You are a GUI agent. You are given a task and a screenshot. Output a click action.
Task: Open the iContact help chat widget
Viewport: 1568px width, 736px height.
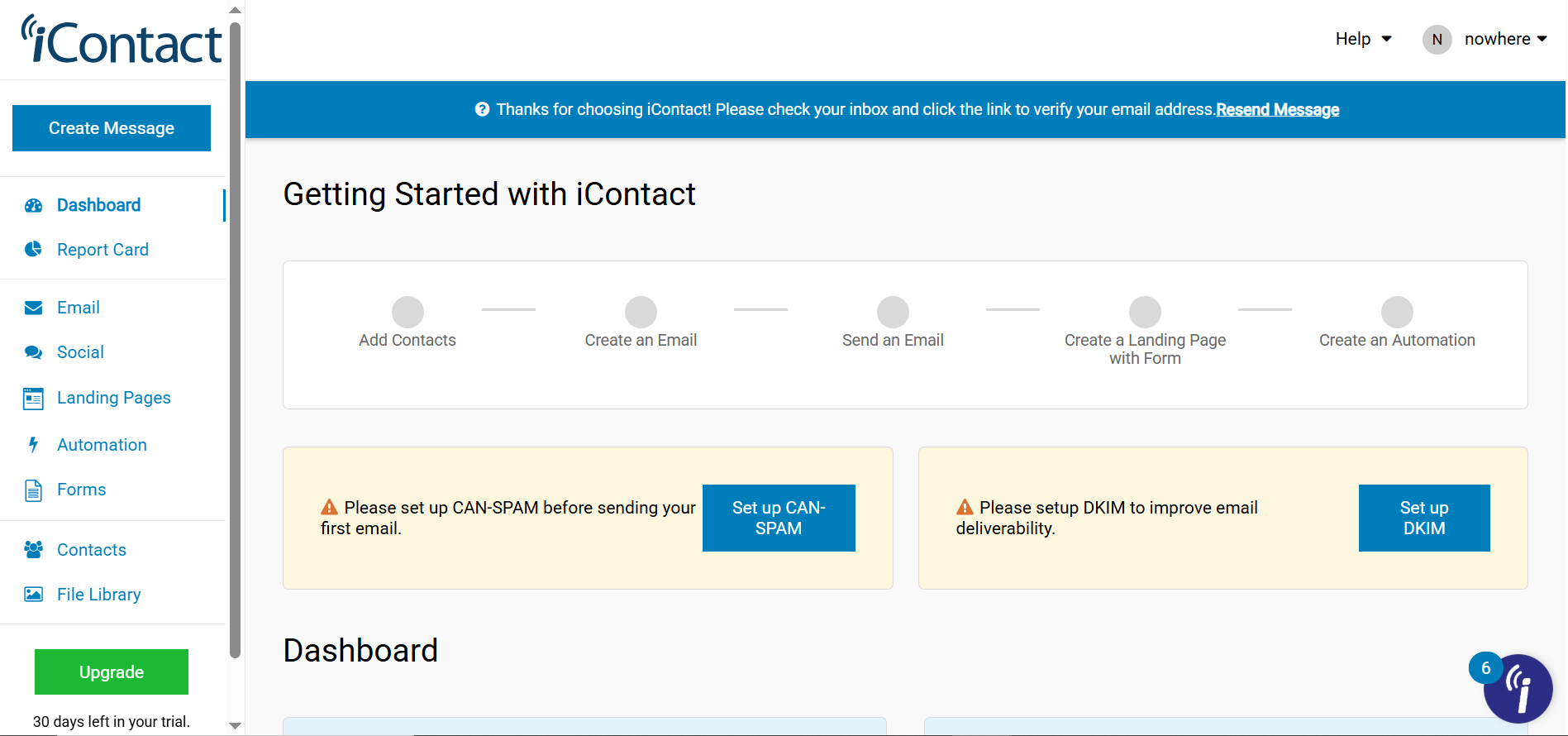[x=1518, y=688]
